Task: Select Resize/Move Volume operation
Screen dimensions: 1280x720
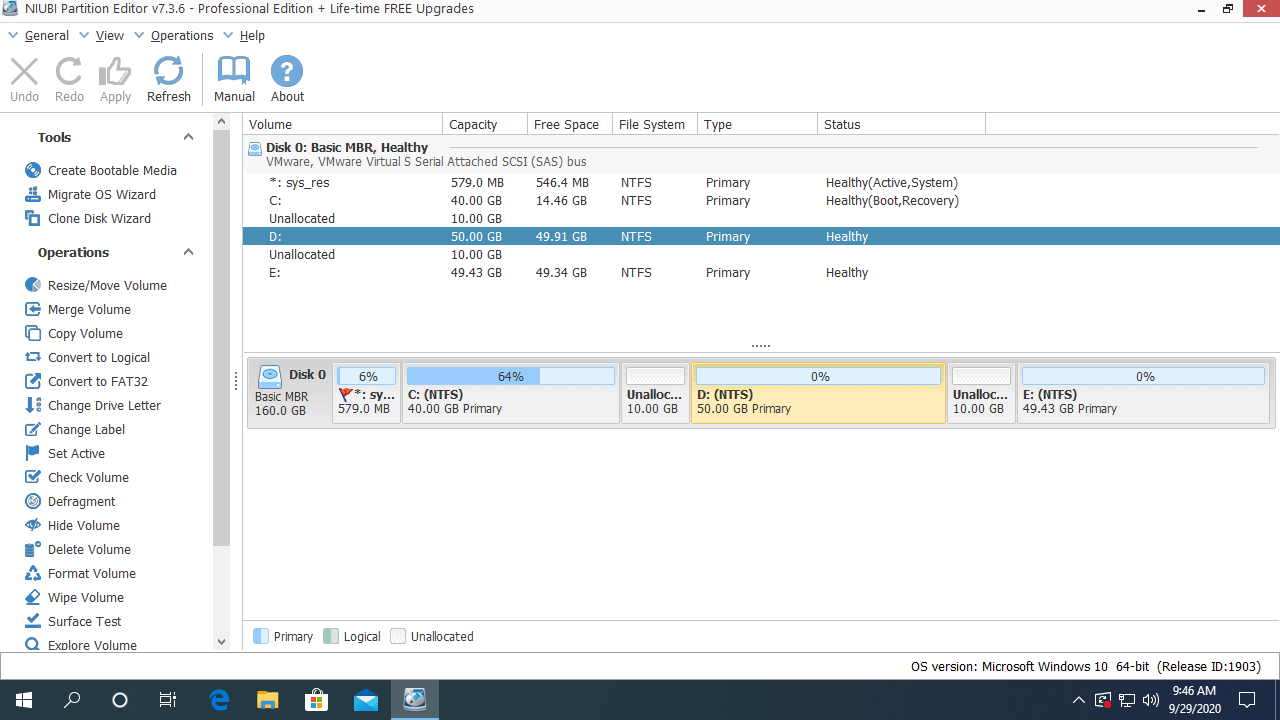Action: coord(107,285)
